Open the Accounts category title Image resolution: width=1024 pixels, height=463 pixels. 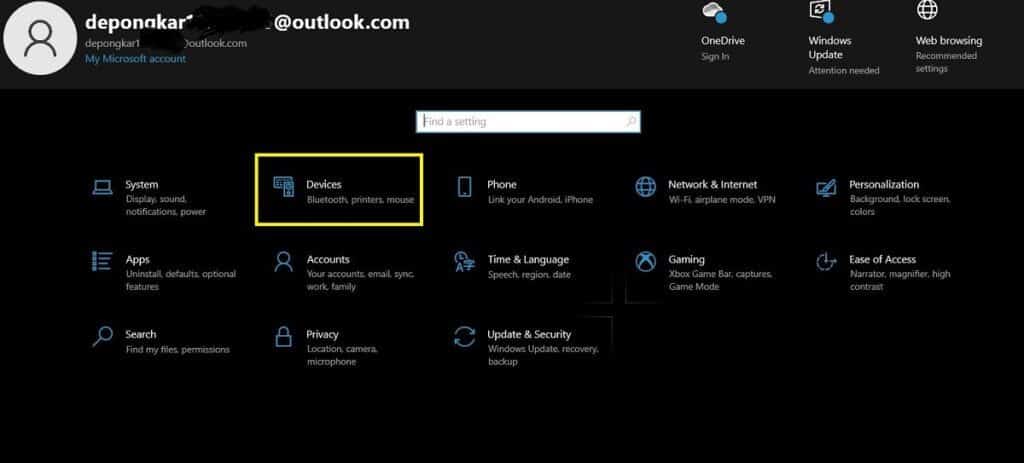tap(328, 259)
